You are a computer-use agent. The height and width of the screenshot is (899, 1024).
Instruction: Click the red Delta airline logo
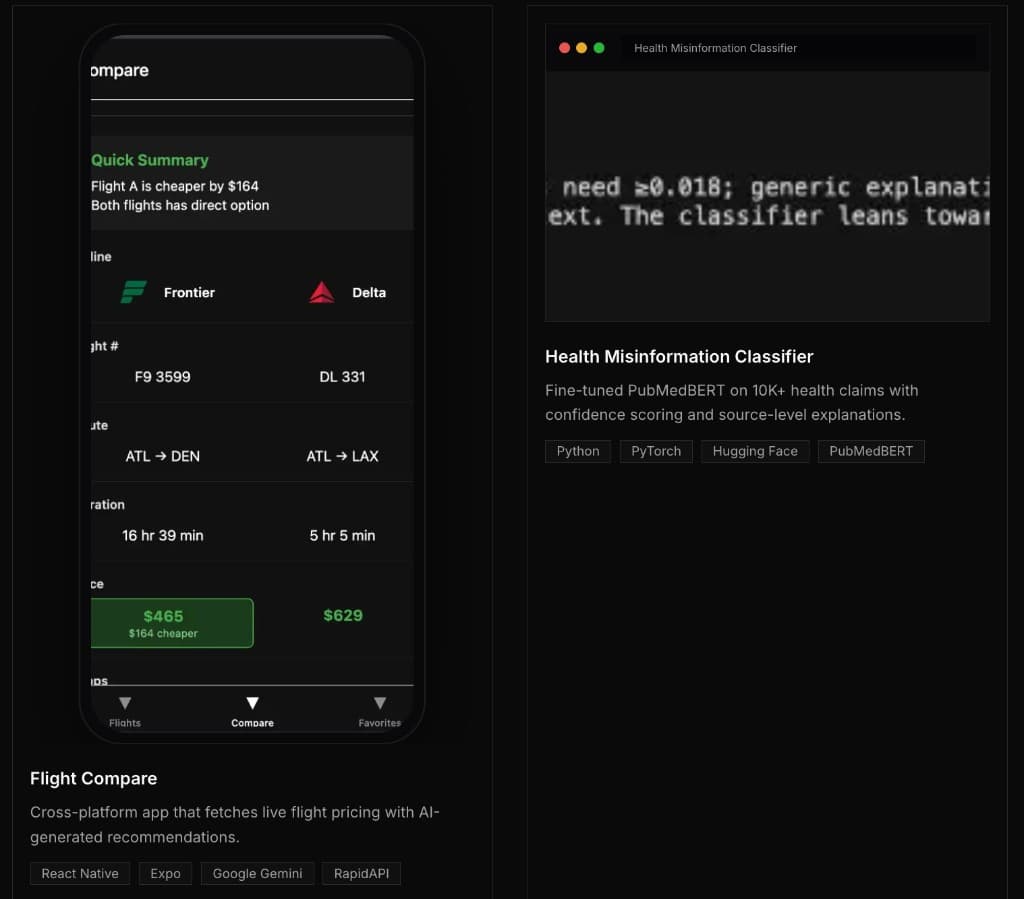click(x=321, y=292)
